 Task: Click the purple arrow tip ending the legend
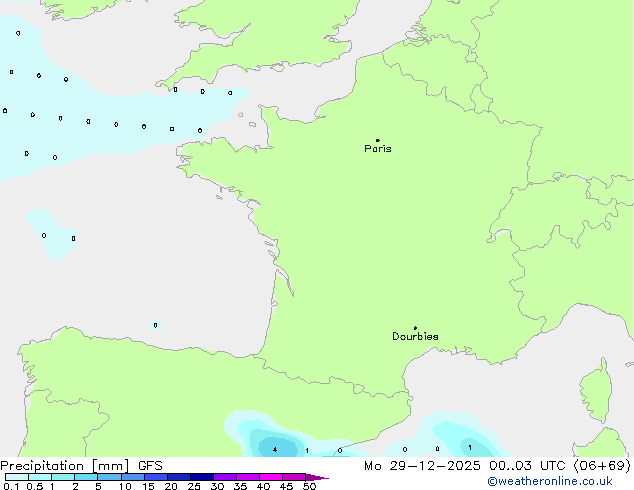[317, 477]
